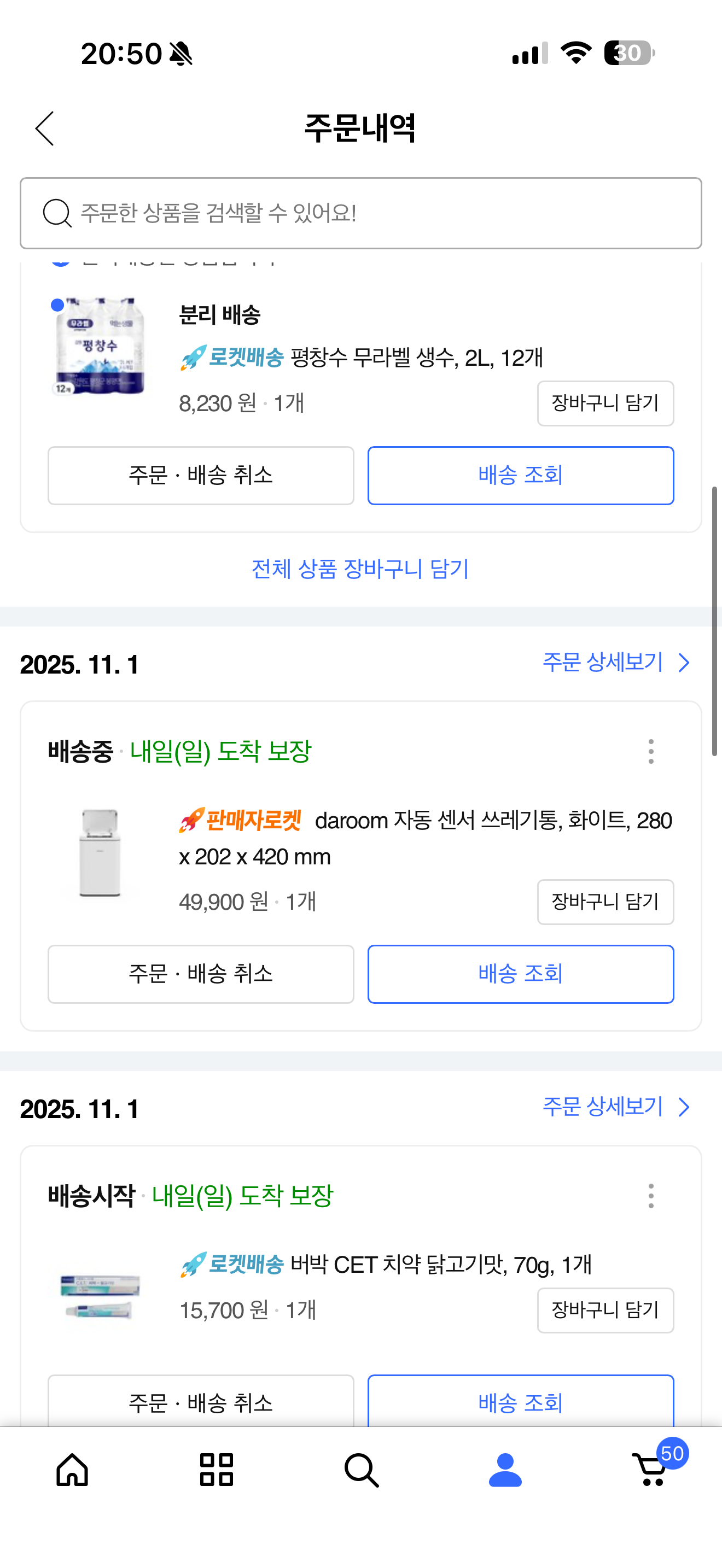Screen dimensions: 722x1568
Task: Open more options for daroom trash can order
Action: pyautogui.click(x=651, y=752)
